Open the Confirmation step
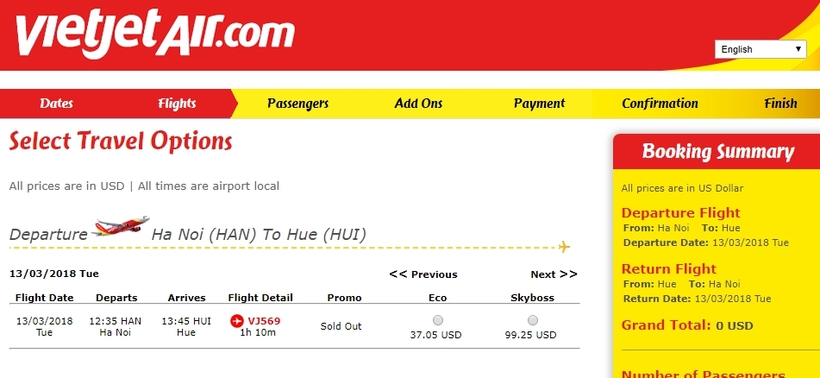This screenshot has height=378, width=820. click(660, 104)
